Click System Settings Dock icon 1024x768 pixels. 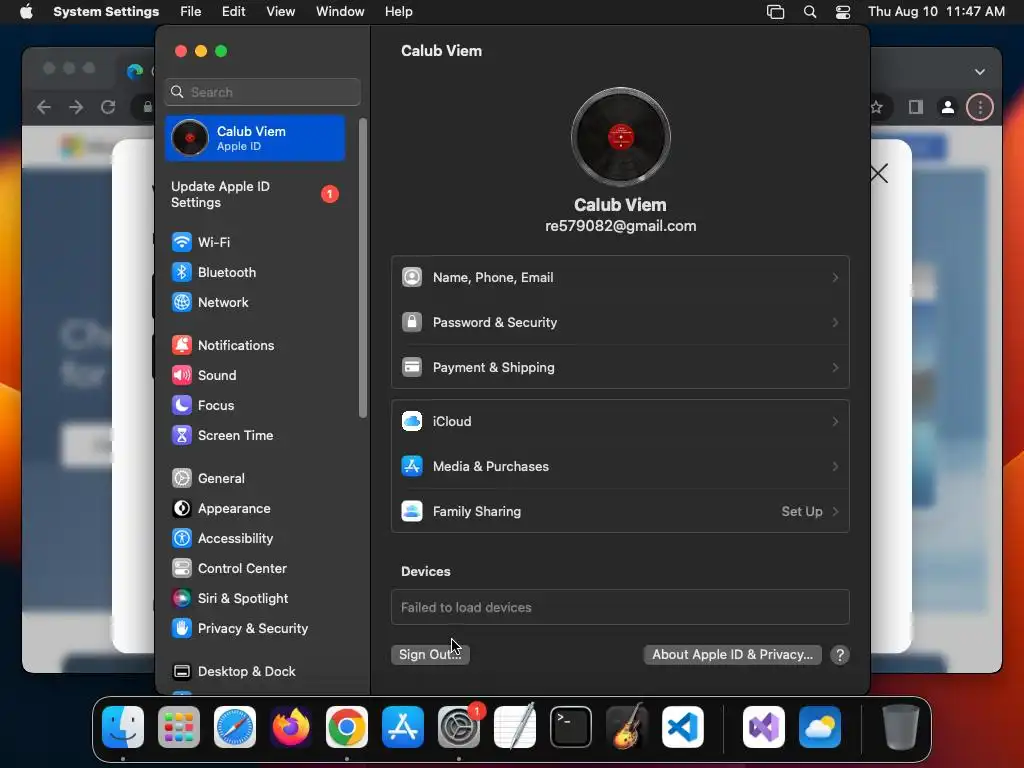(458, 727)
